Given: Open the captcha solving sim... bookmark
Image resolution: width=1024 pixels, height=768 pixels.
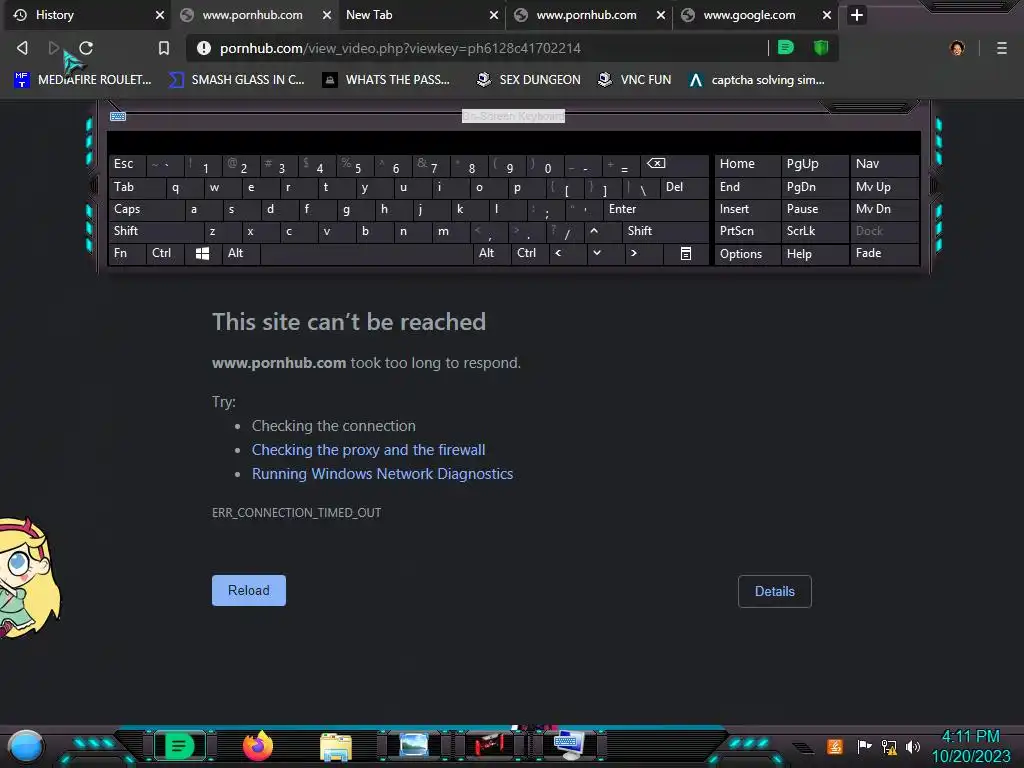Looking at the screenshot, I should point(756,80).
